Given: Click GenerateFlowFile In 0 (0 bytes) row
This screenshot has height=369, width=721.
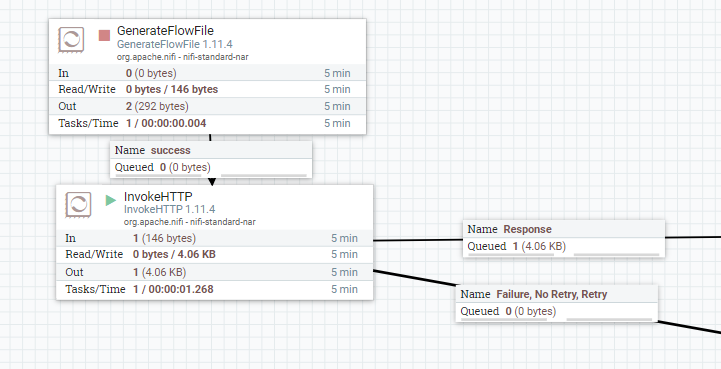Looking at the screenshot, I should pyautogui.click(x=207, y=73).
